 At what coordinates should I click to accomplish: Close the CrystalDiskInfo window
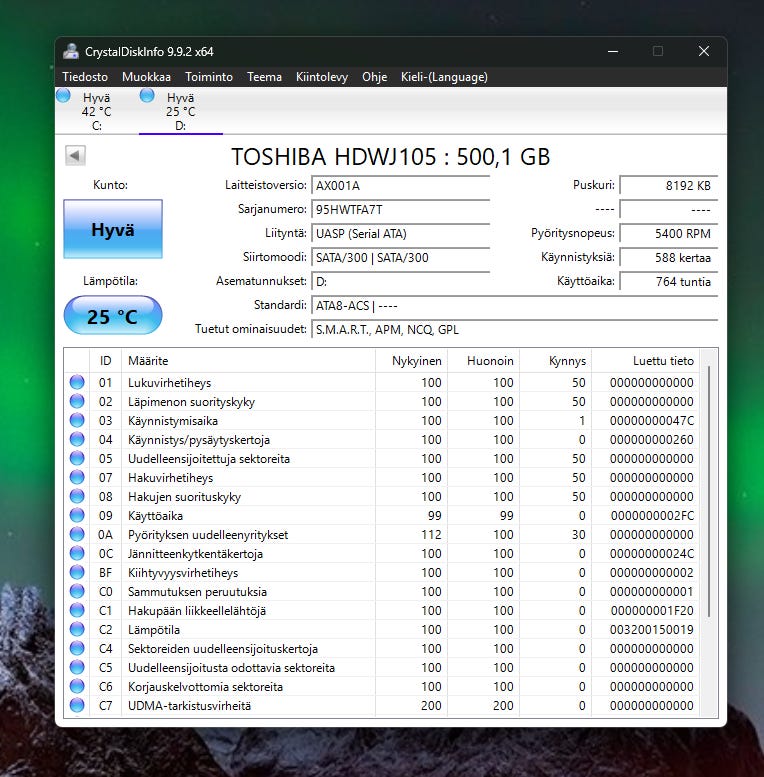click(704, 52)
